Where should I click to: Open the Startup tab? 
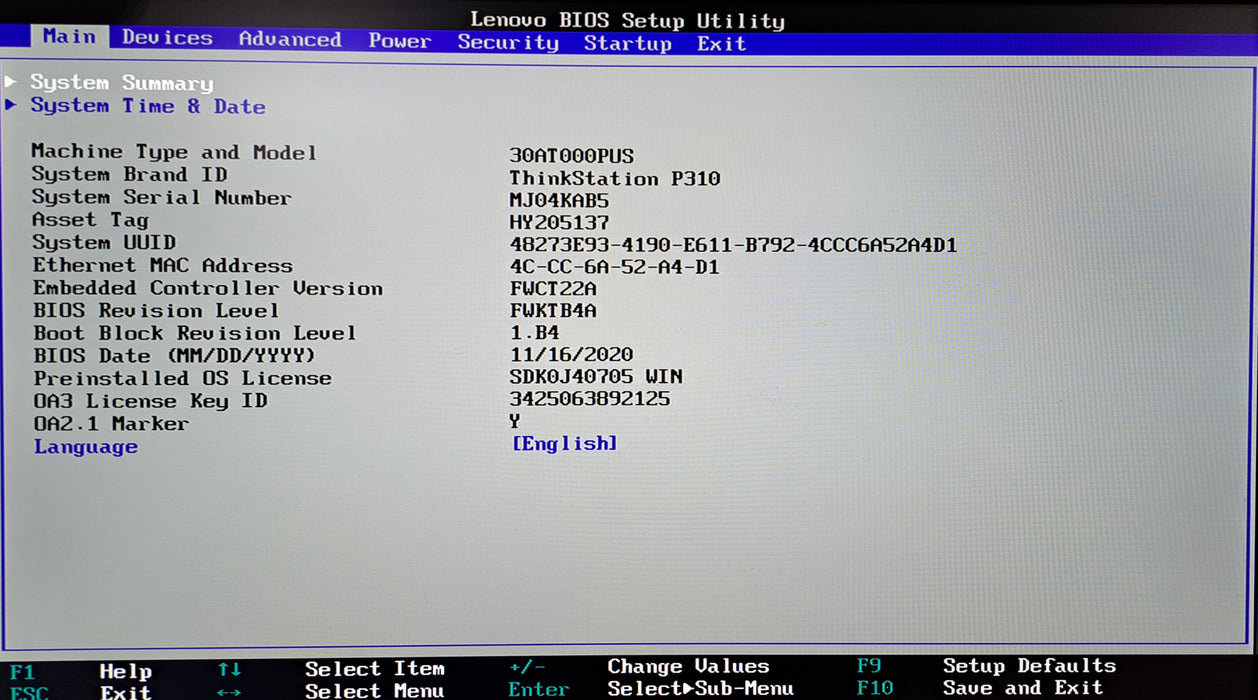coord(628,43)
